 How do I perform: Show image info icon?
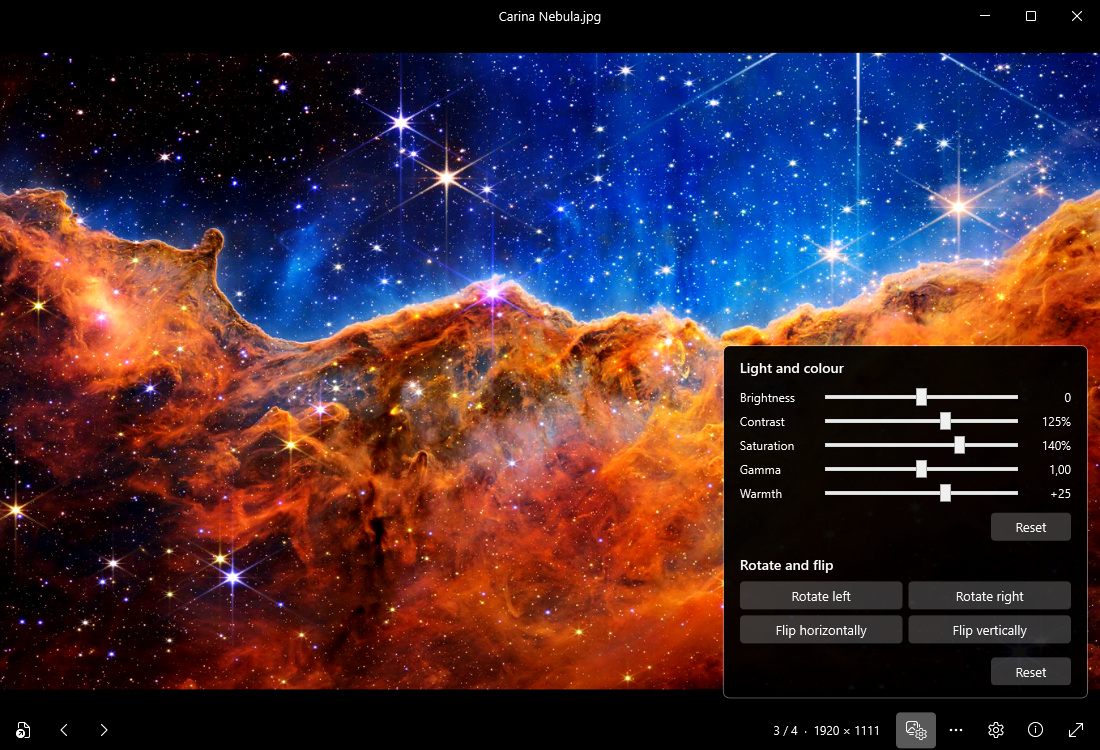[1035, 730]
